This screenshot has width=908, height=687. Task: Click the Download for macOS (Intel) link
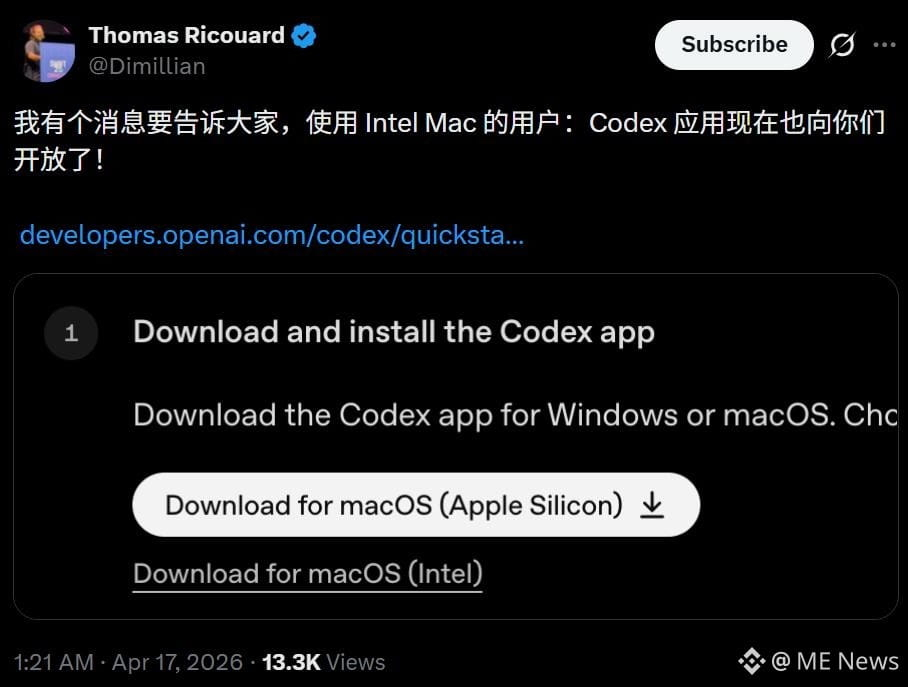307,574
